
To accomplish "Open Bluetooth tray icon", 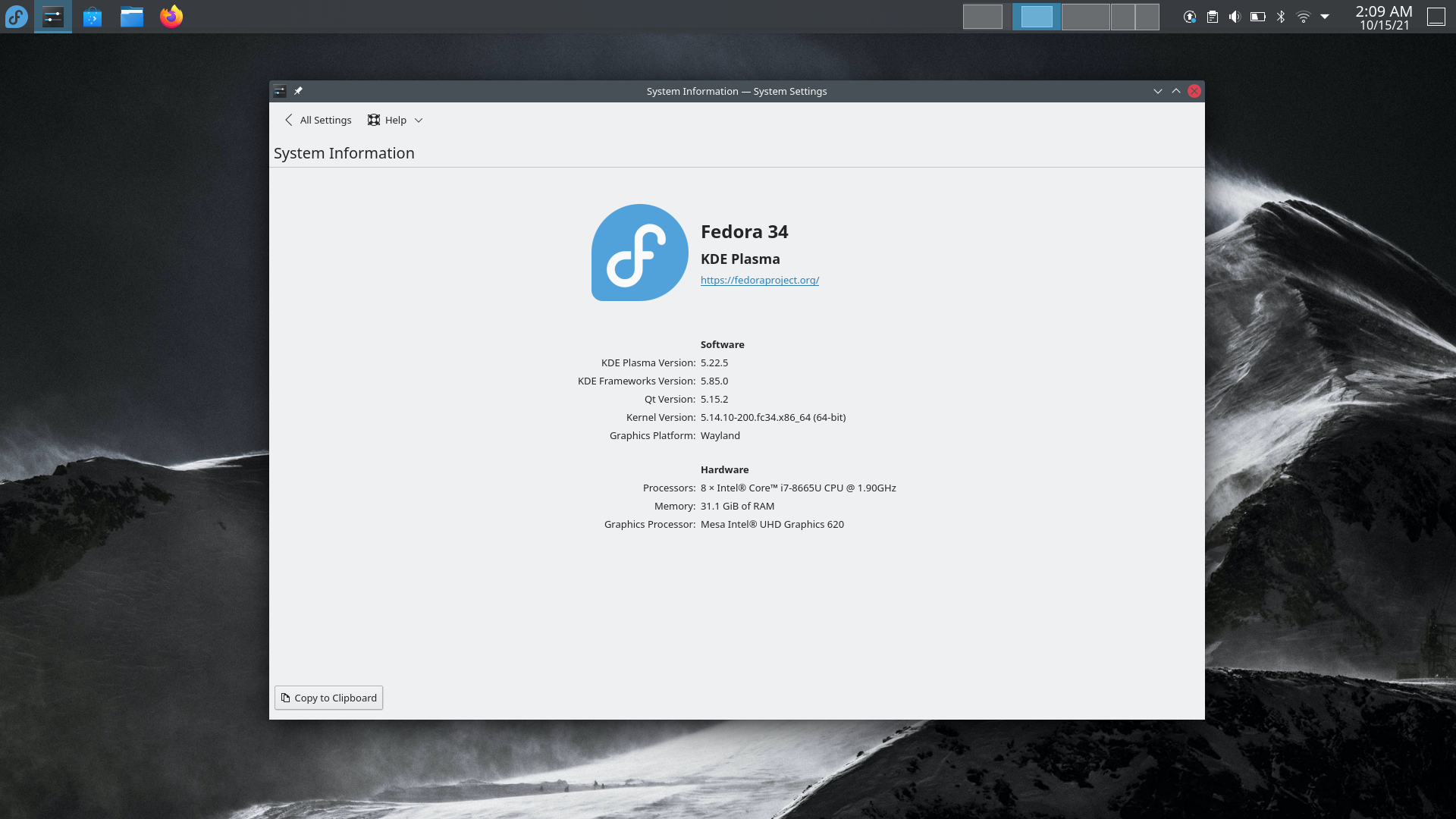I will 1281,17.
